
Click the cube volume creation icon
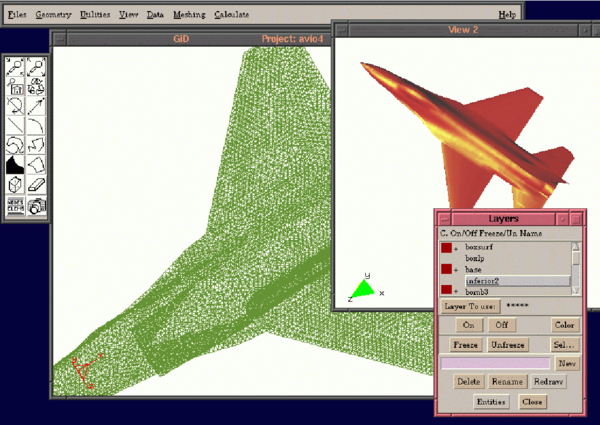point(16,185)
